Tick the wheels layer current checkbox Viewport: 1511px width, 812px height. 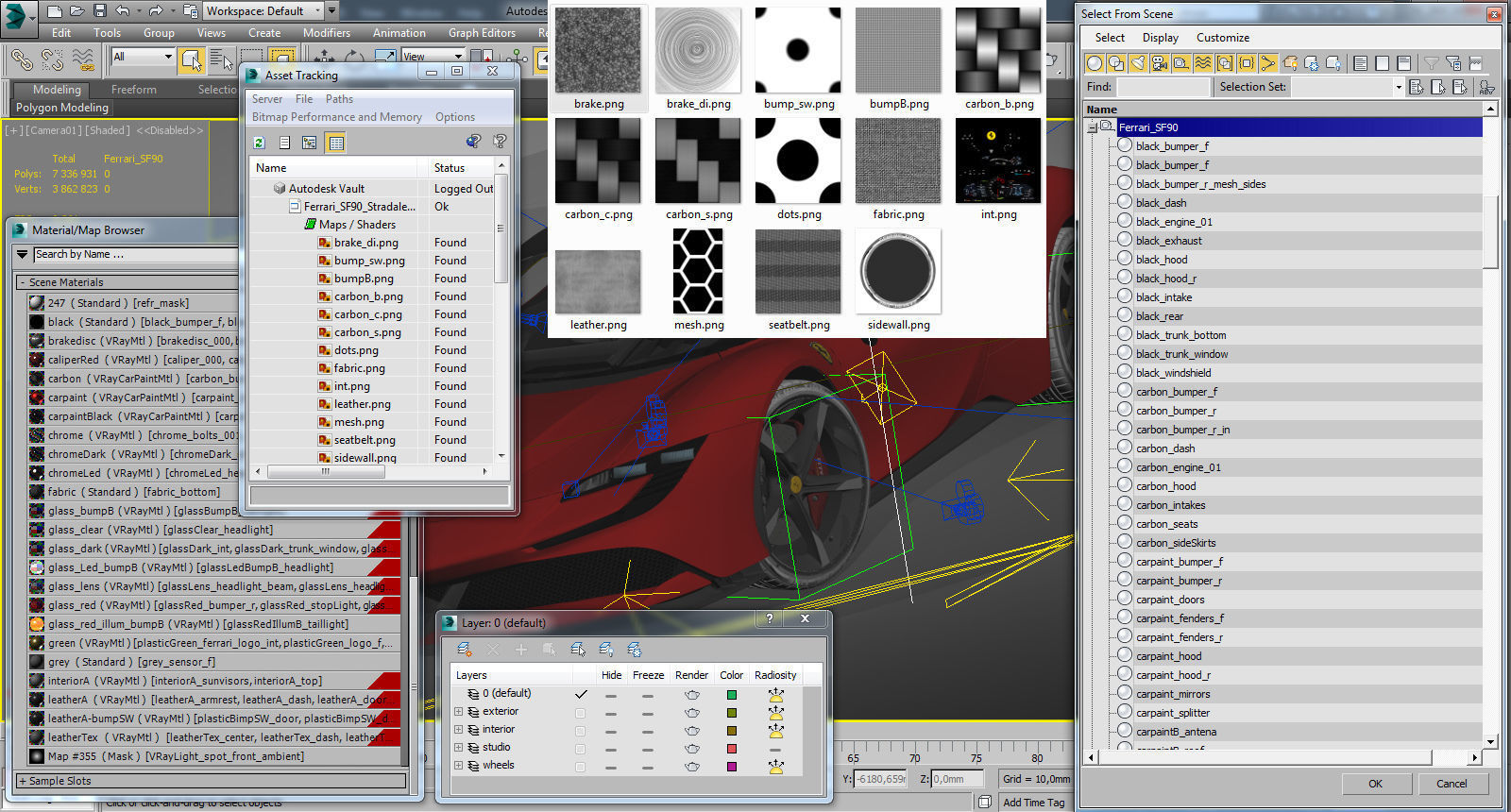pyautogui.click(x=580, y=766)
